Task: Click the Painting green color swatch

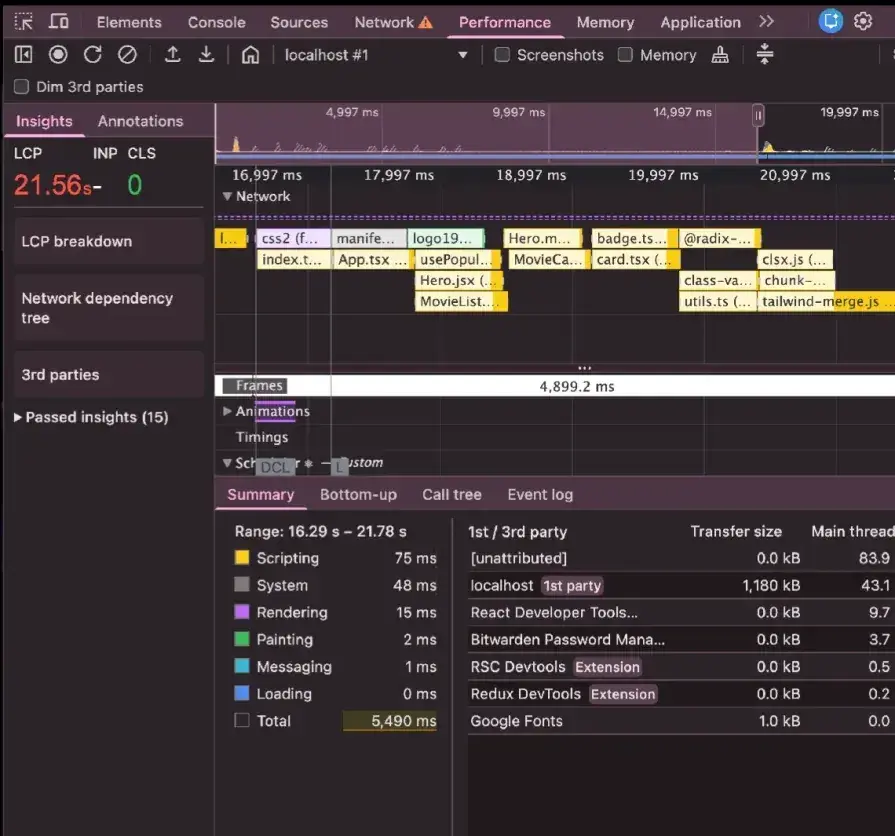Action: coord(242,639)
